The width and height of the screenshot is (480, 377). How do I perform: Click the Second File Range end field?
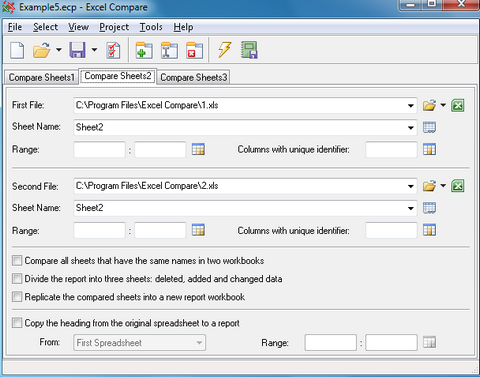(x=160, y=230)
